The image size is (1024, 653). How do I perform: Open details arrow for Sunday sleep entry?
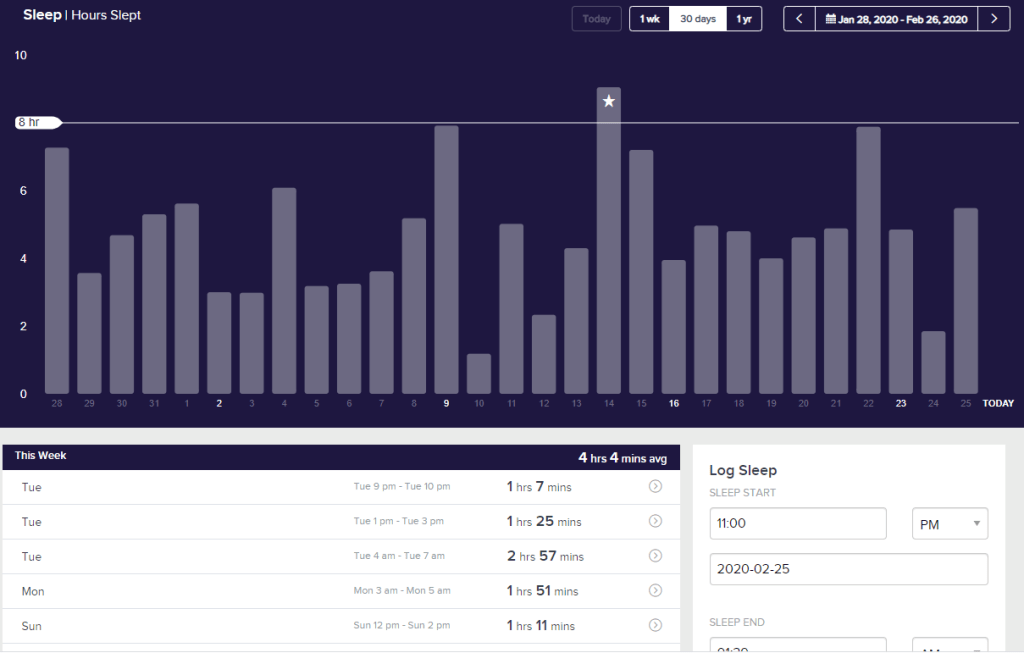pos(655,626)
